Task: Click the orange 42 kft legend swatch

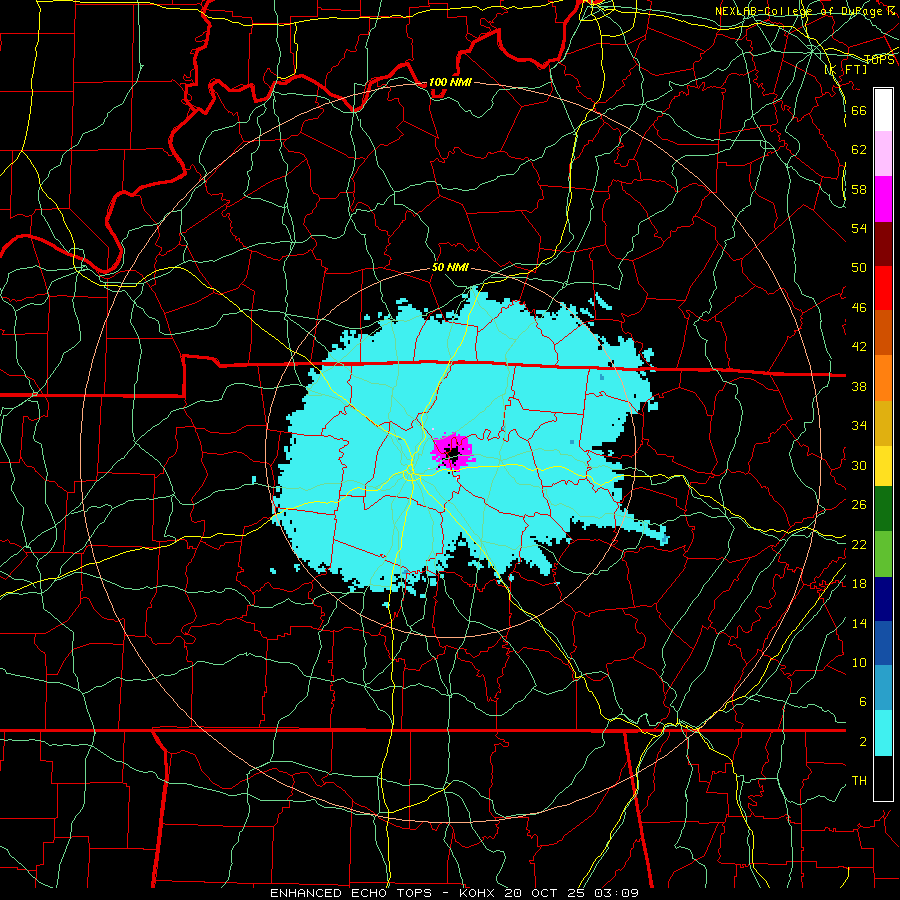Action: click(x=883, y=377)
